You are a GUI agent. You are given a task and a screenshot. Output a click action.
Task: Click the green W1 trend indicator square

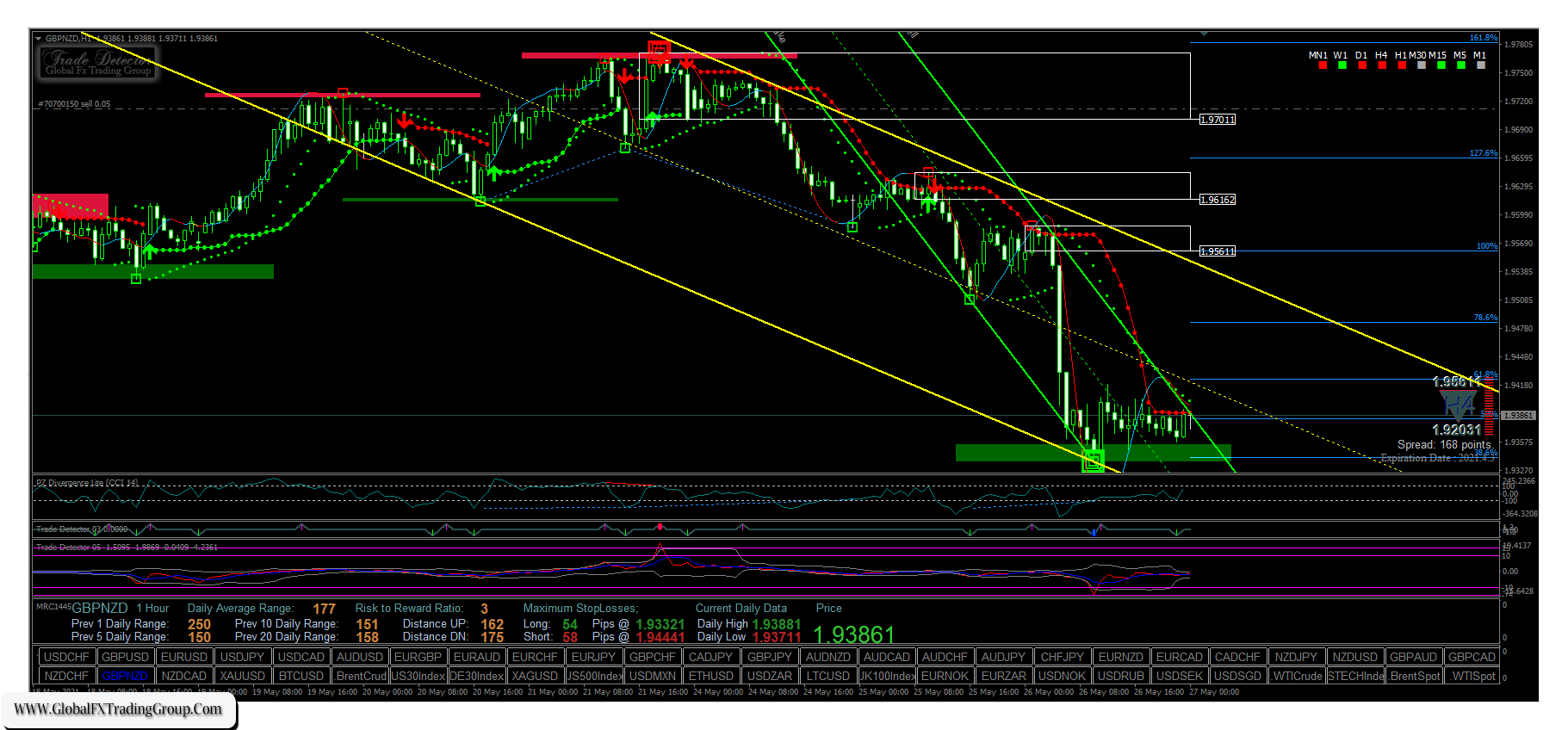(x=1342, y=65)
